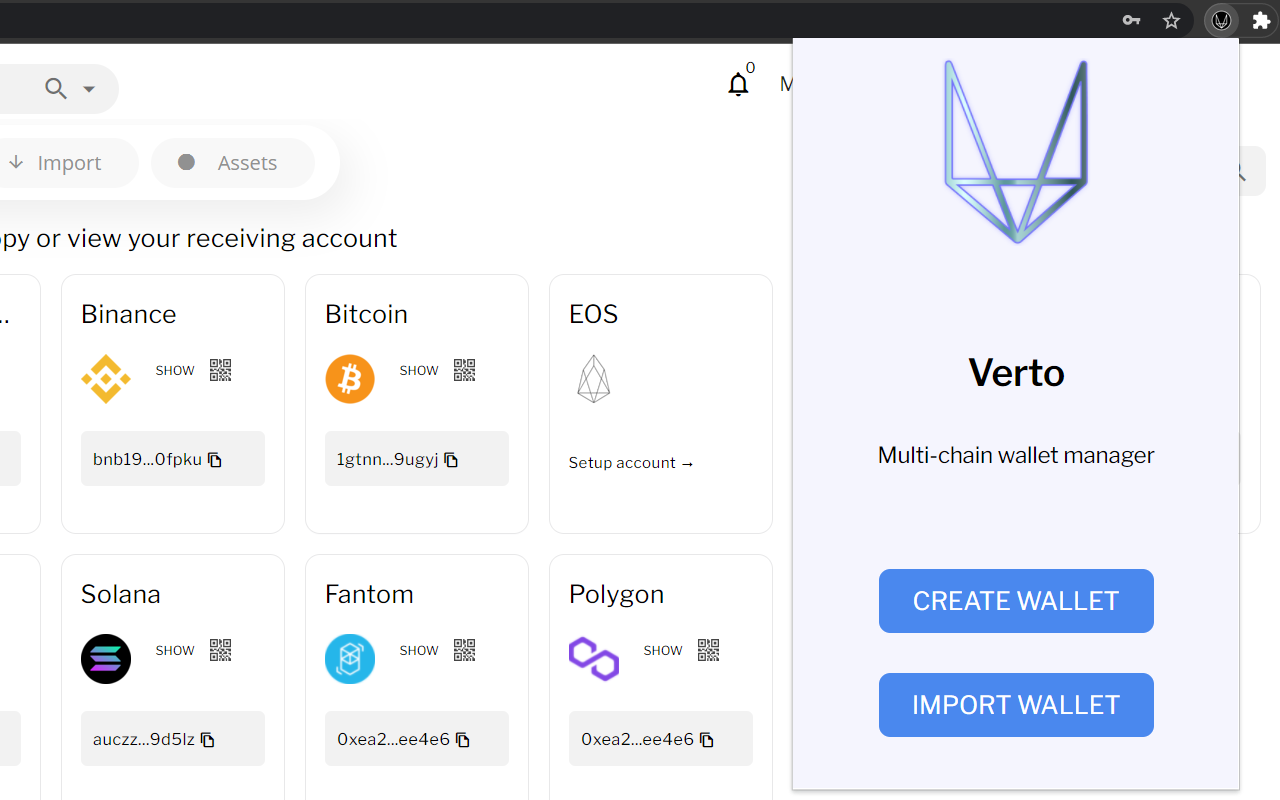
Task: Click the EOS logo icon
Action: 594,379
